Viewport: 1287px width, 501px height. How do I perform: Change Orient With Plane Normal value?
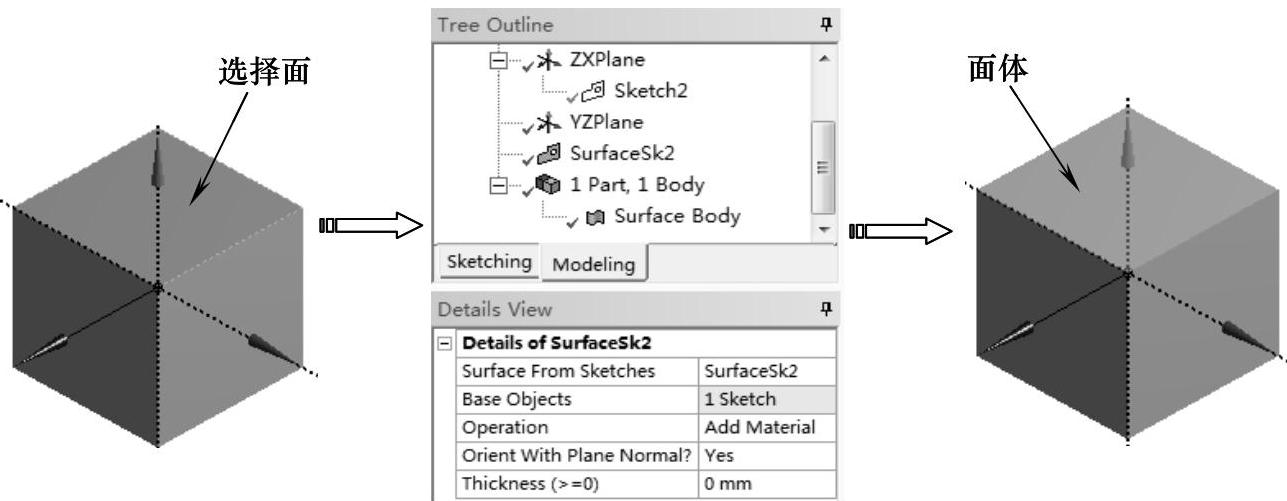pos(767,455)
